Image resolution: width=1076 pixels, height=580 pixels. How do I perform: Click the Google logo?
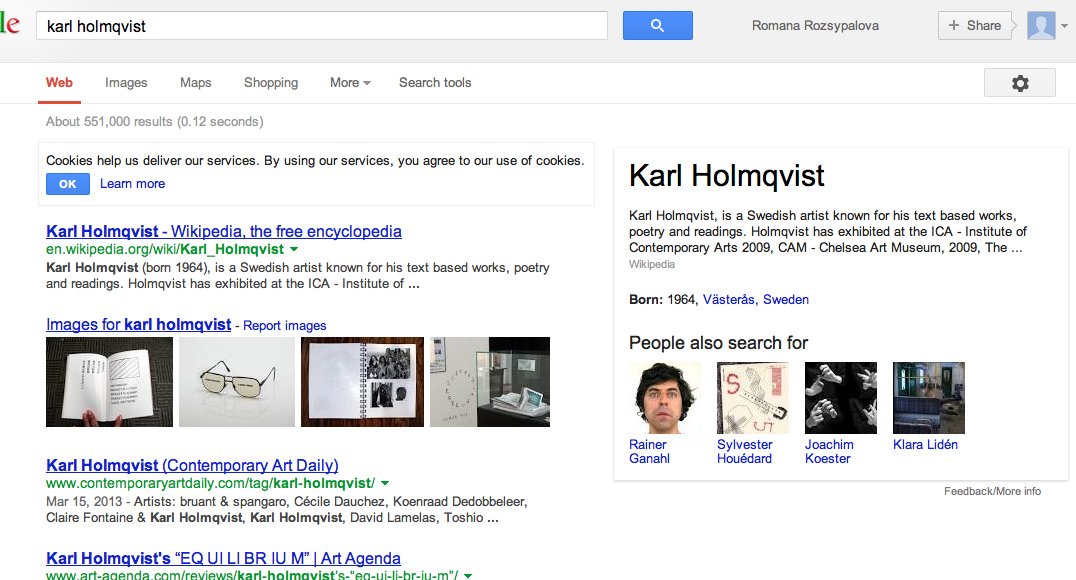click(10, 25)
